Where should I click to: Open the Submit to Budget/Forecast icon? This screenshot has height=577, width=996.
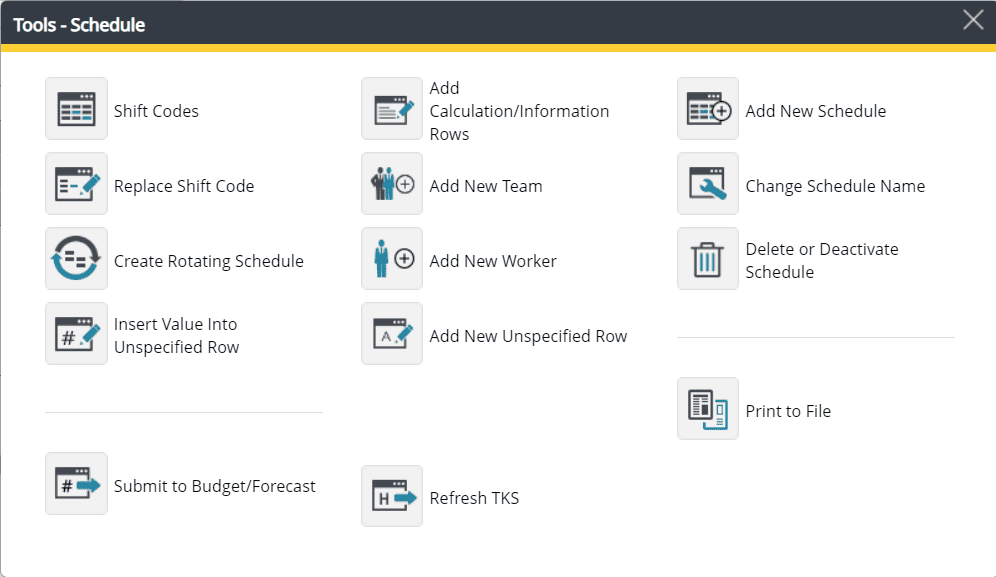pos(76,484)
